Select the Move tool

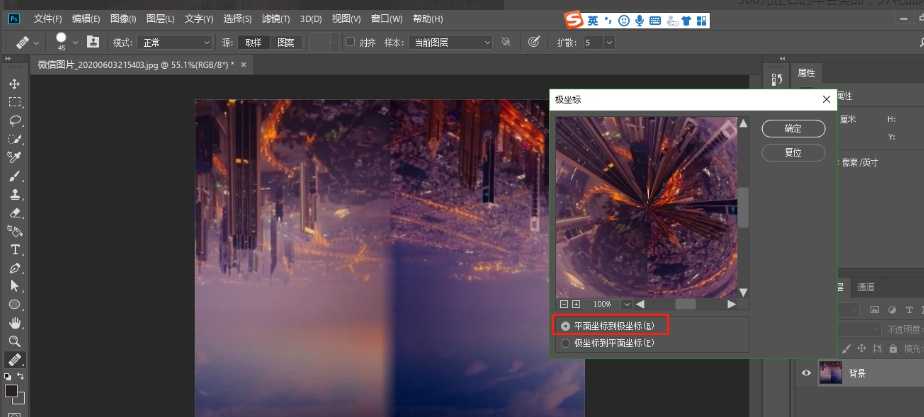coord(15,84)
